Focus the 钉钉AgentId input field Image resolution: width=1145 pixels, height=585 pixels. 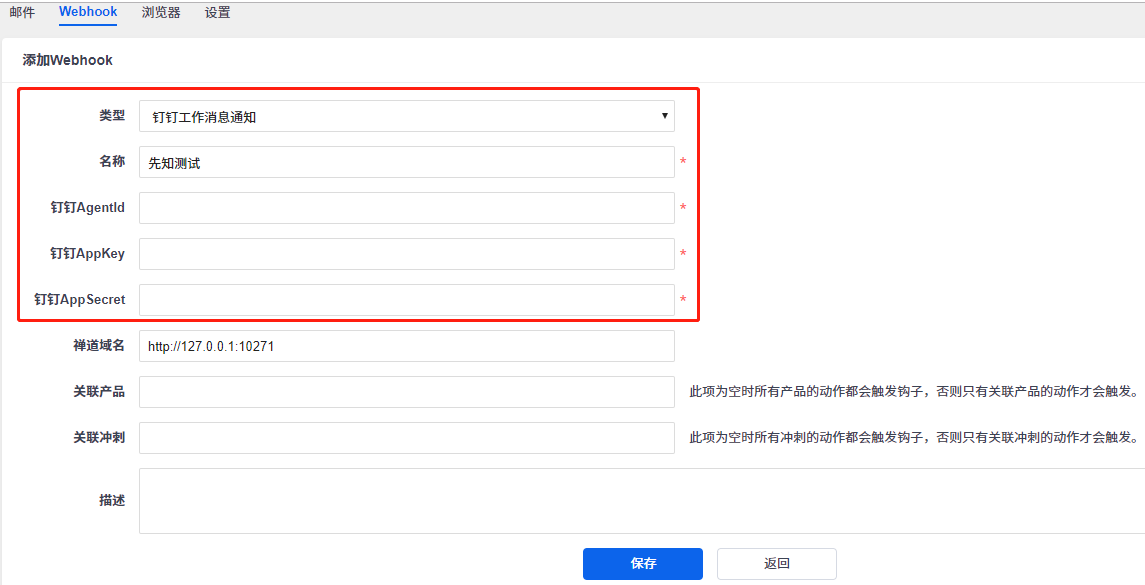(x=407, y=208)
